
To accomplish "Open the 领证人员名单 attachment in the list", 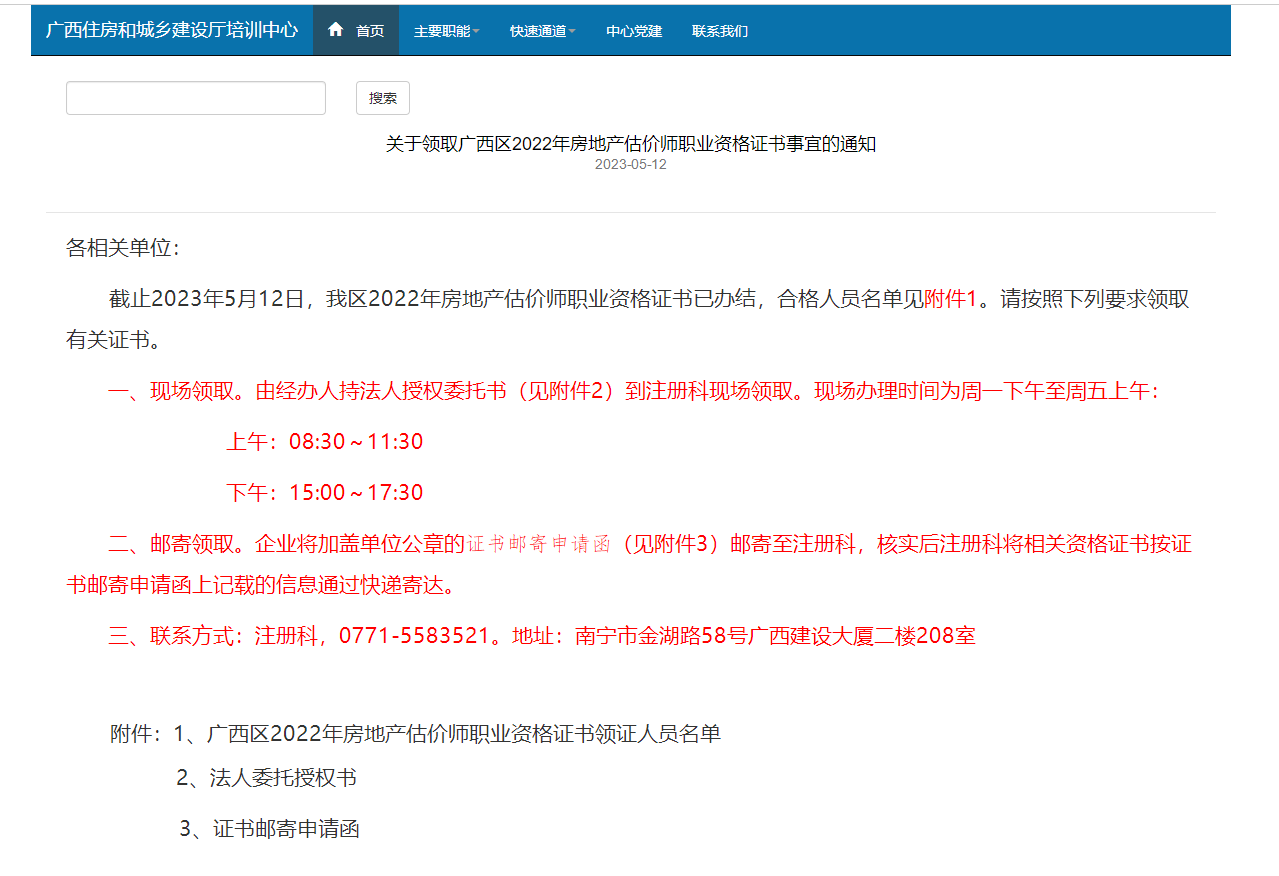I will pos(463,734).
